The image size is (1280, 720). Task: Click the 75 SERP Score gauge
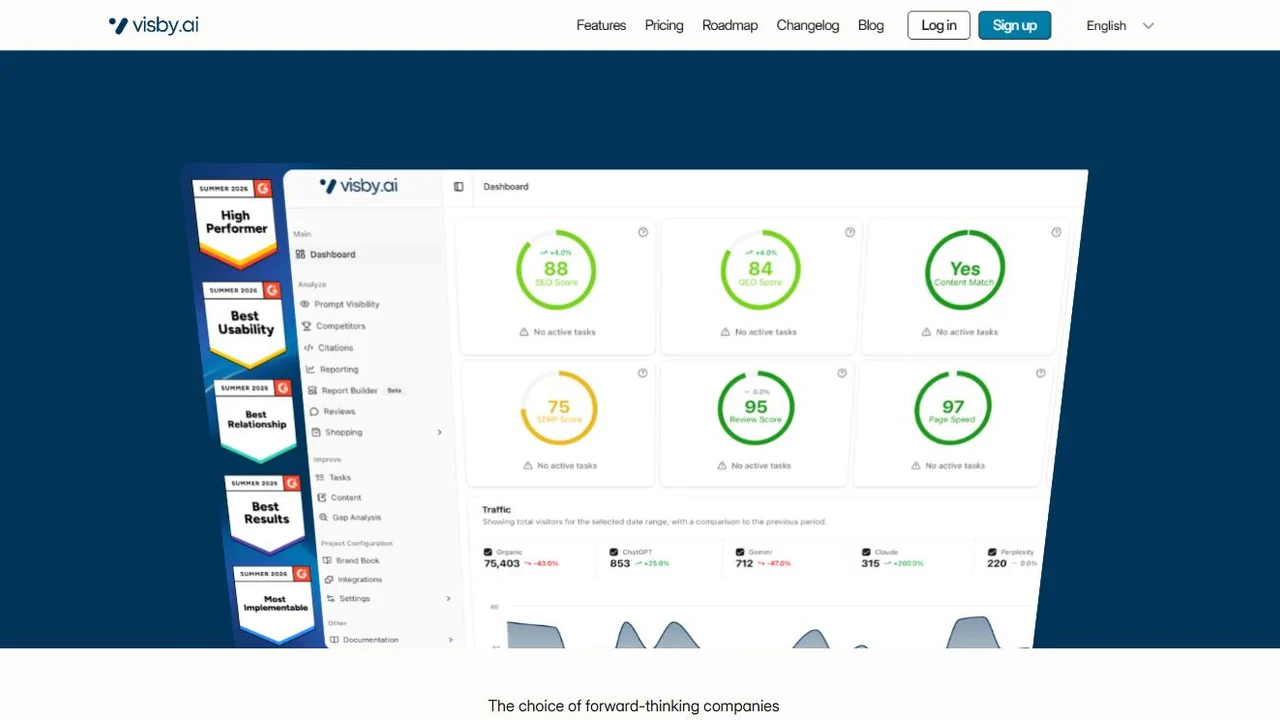pos(559,408)
